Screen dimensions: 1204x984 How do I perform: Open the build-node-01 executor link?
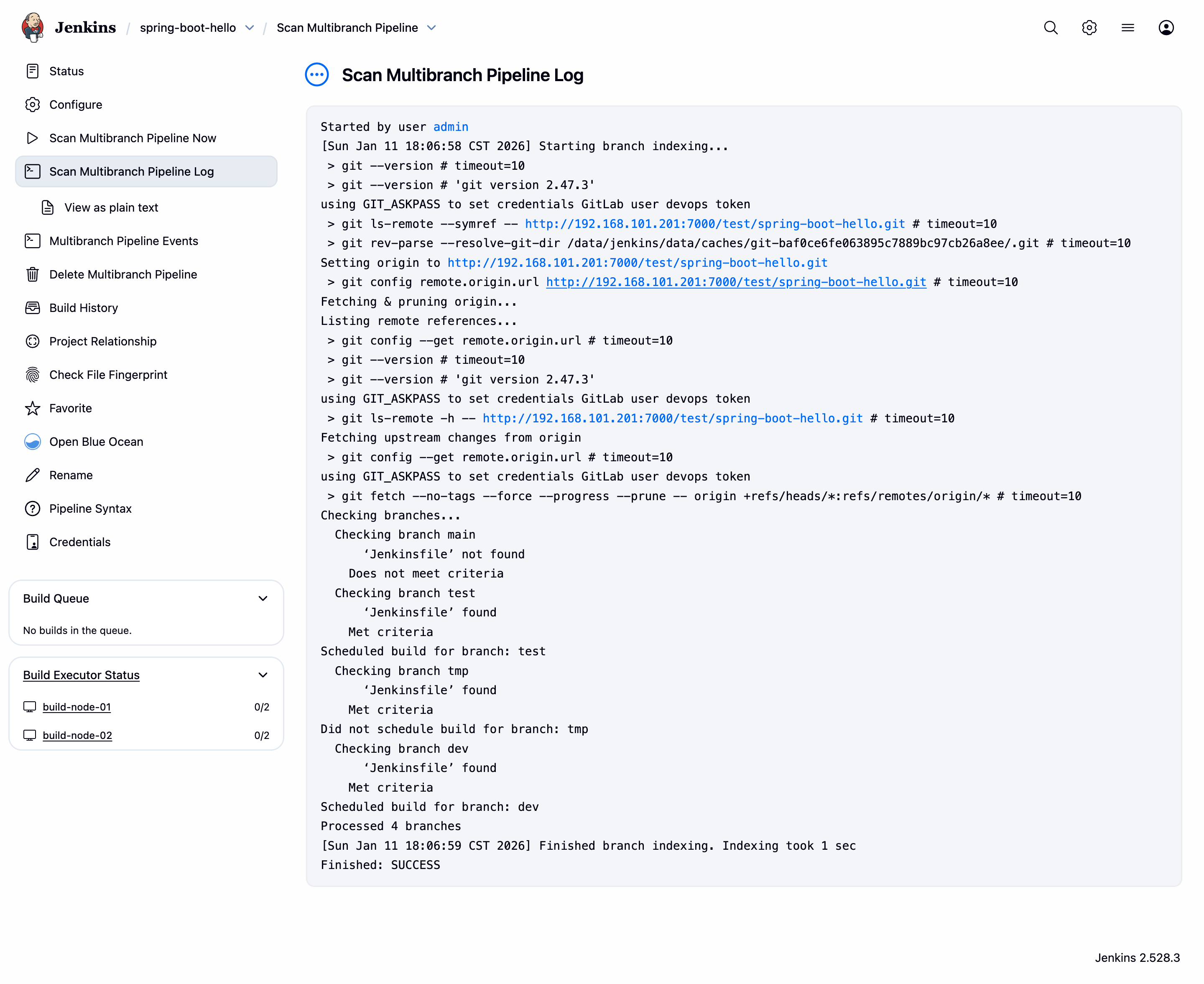77,707
